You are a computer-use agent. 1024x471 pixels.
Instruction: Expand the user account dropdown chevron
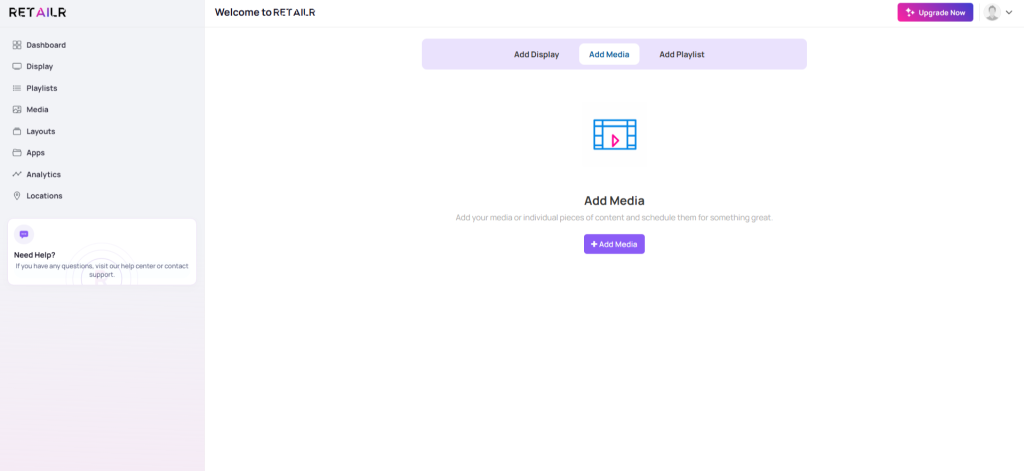(x=1009, y=13)
